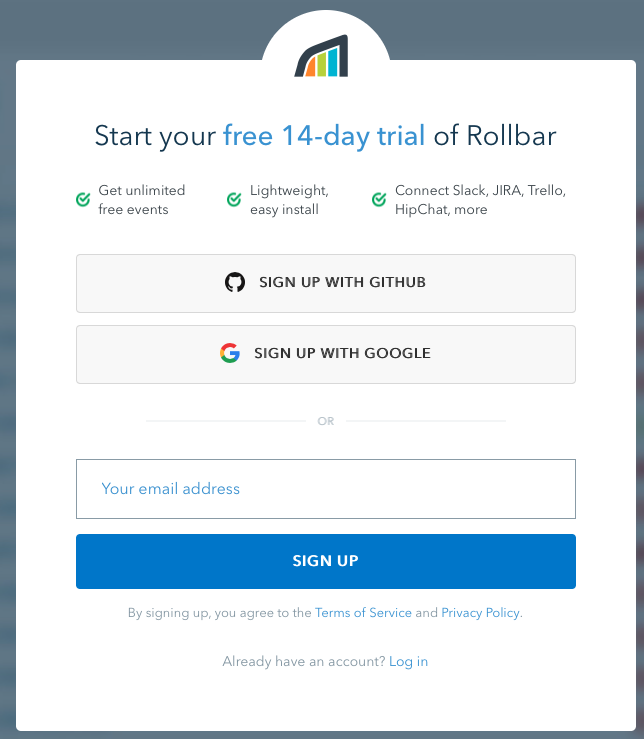The height and width of the screenshot is (739, 644).
Task: Click the 'By signing up, you agree' text
Action: click(219, 613)
